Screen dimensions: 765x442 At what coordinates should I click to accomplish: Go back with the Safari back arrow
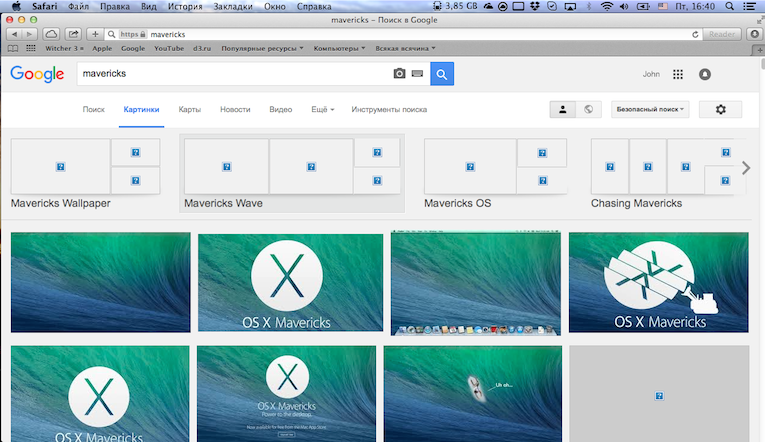click(x=14, y=34)
